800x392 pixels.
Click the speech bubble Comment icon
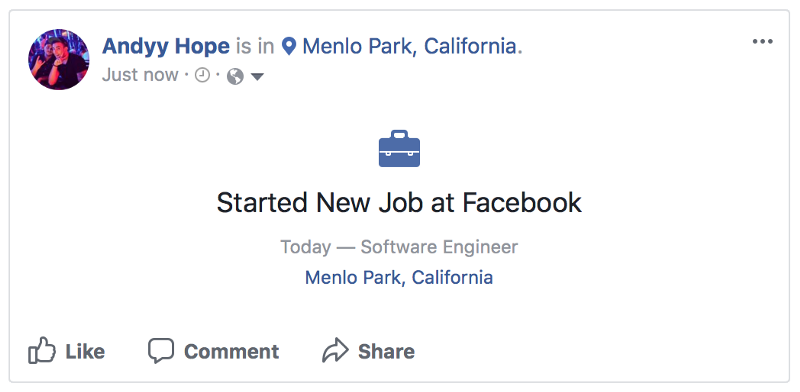coord(161,351)
